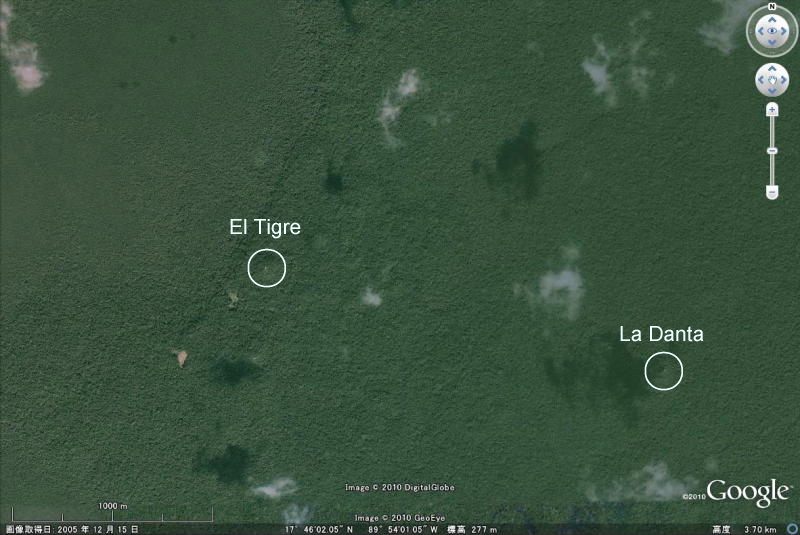Viewport: 800px width, 535px height.
Task: Click the La Danta circle marker
Action: pyautogui.click(x=663, y=371)
